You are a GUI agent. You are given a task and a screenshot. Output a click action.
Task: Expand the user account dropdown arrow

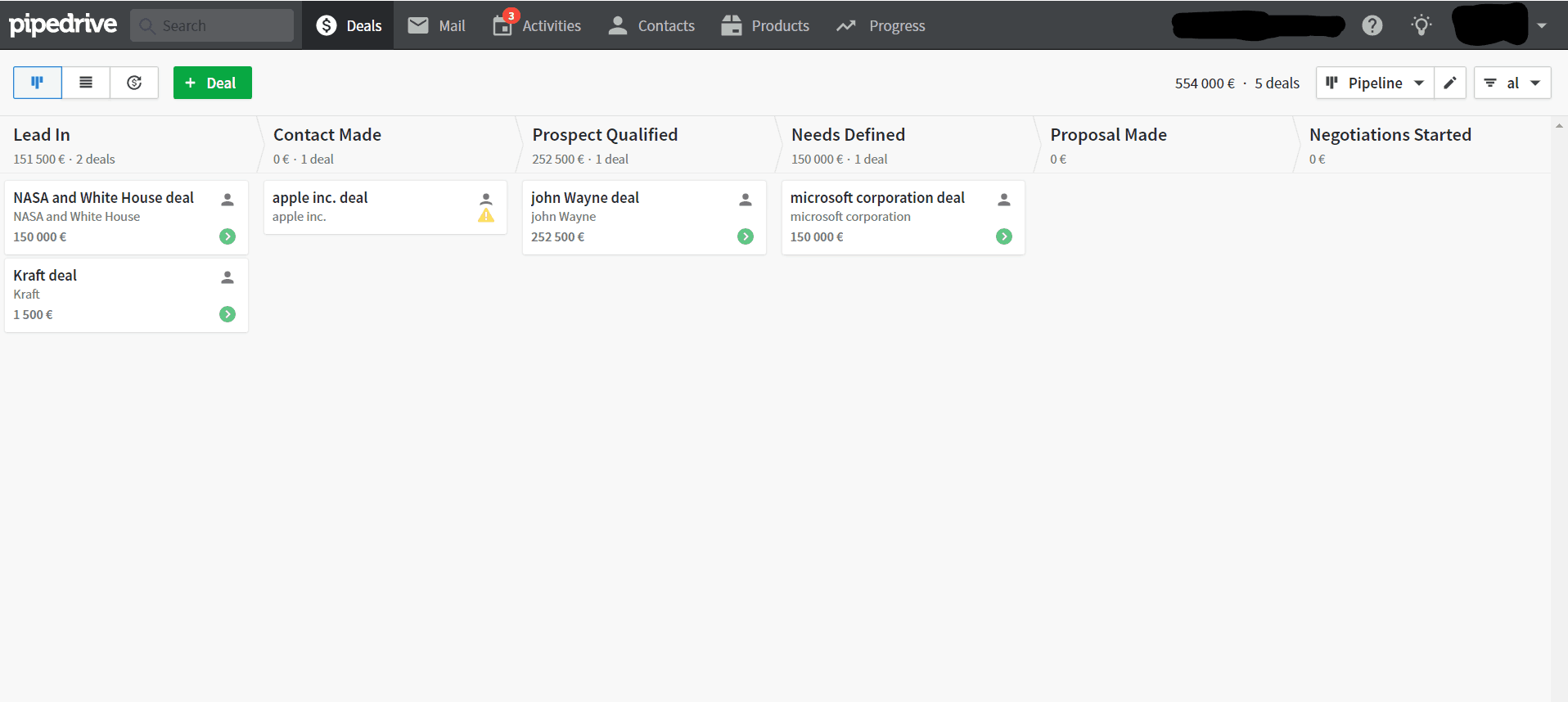tap(1542, 25)
